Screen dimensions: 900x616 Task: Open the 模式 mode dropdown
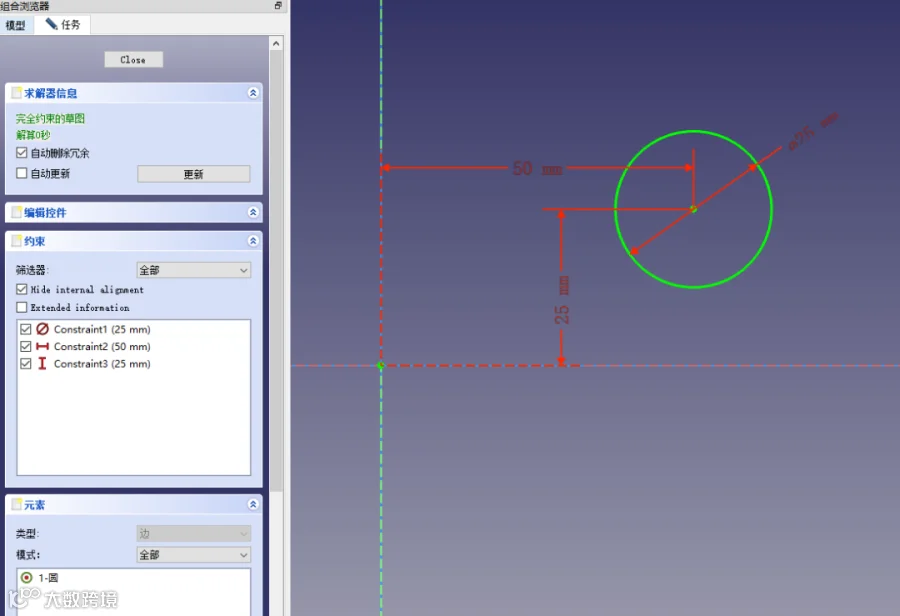[193, 555]
